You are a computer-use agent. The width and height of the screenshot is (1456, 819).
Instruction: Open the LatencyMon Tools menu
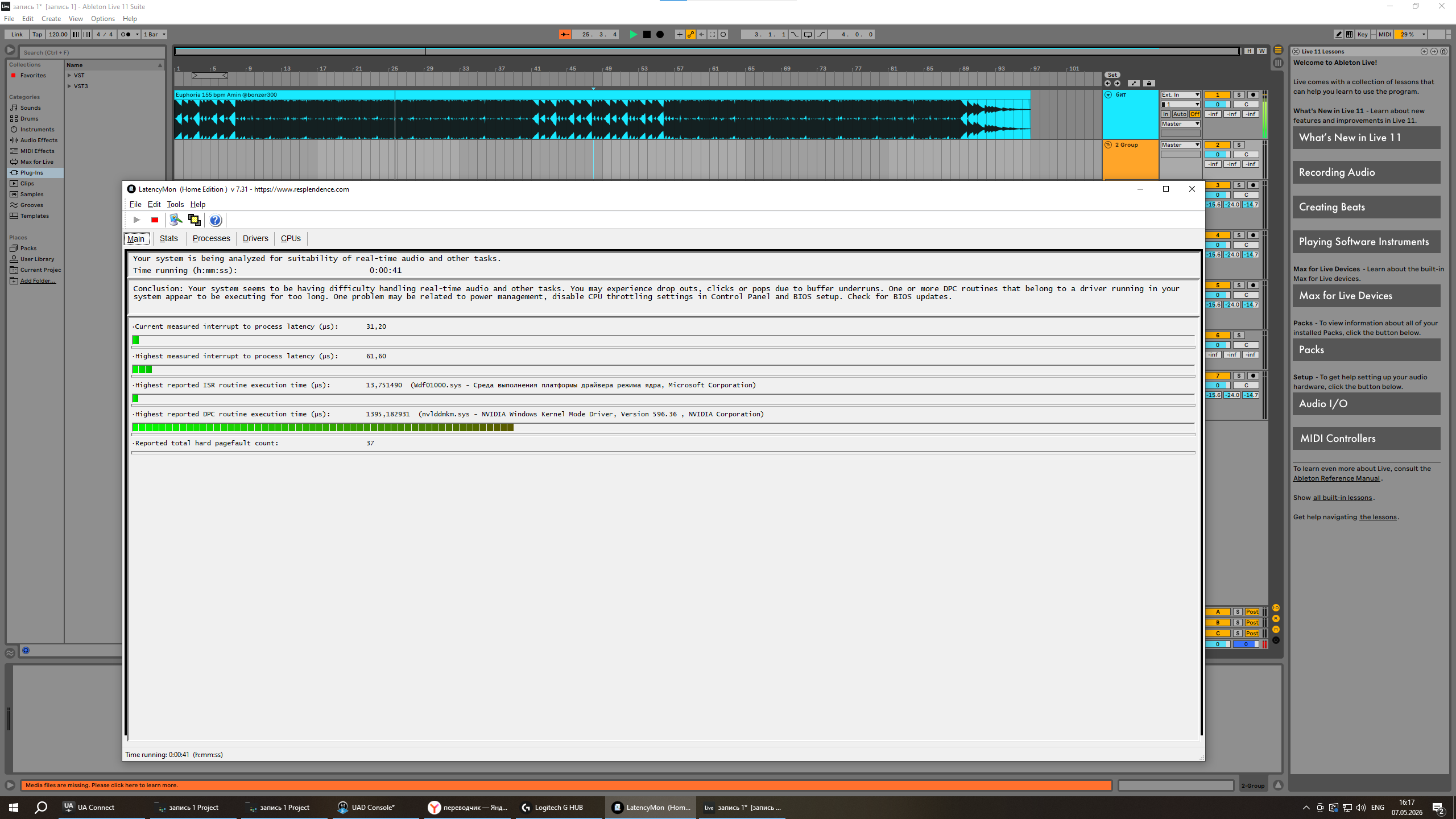[175, 204]
